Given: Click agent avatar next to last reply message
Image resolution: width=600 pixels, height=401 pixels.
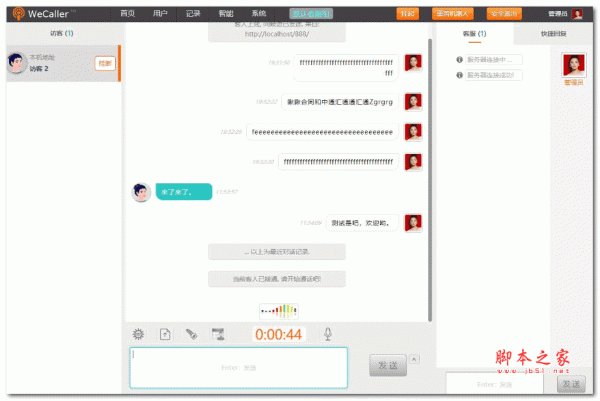Looking at the screenshot, I should [413, 223].
